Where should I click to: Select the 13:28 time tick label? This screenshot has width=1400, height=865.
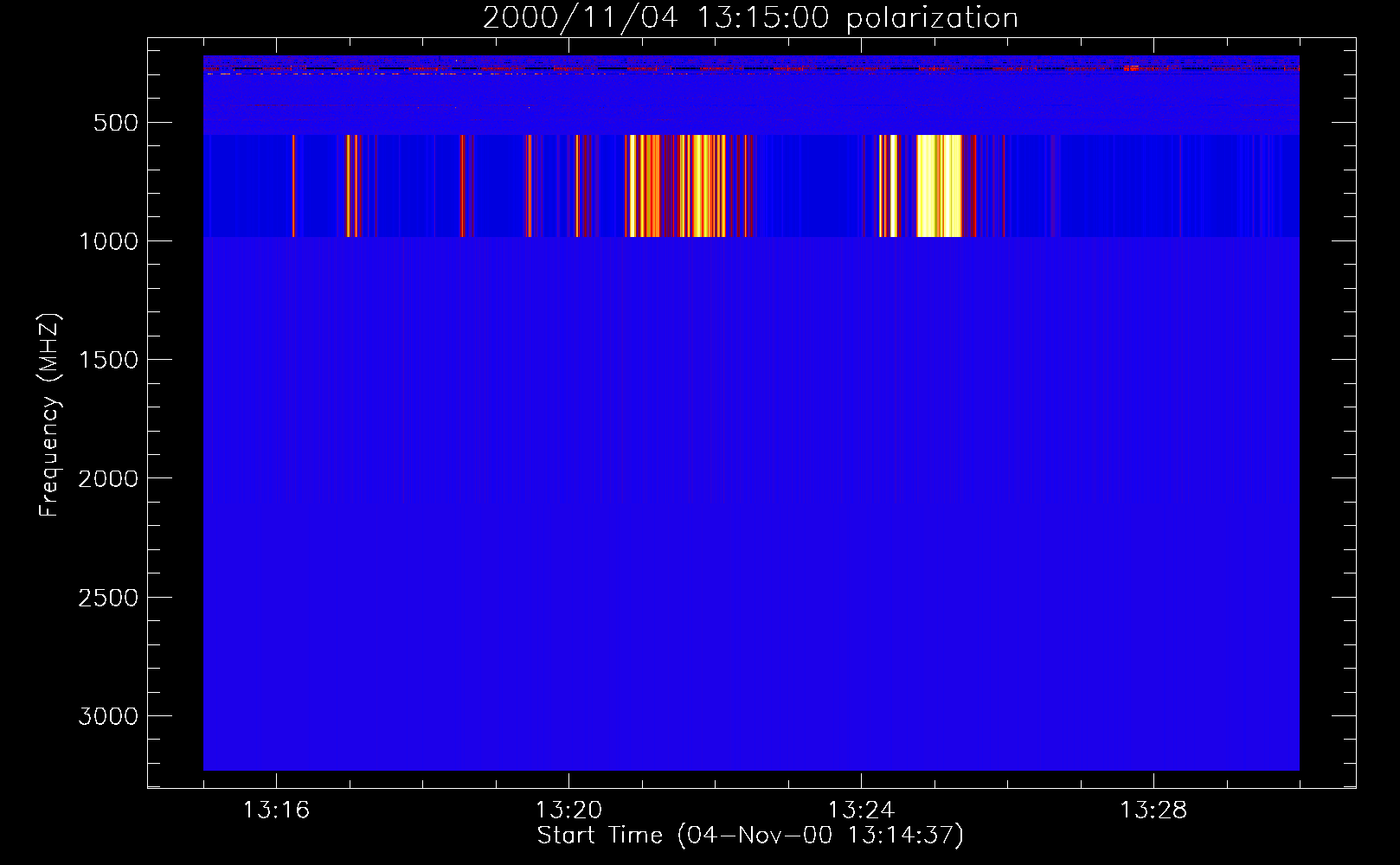click(1153, 811)
